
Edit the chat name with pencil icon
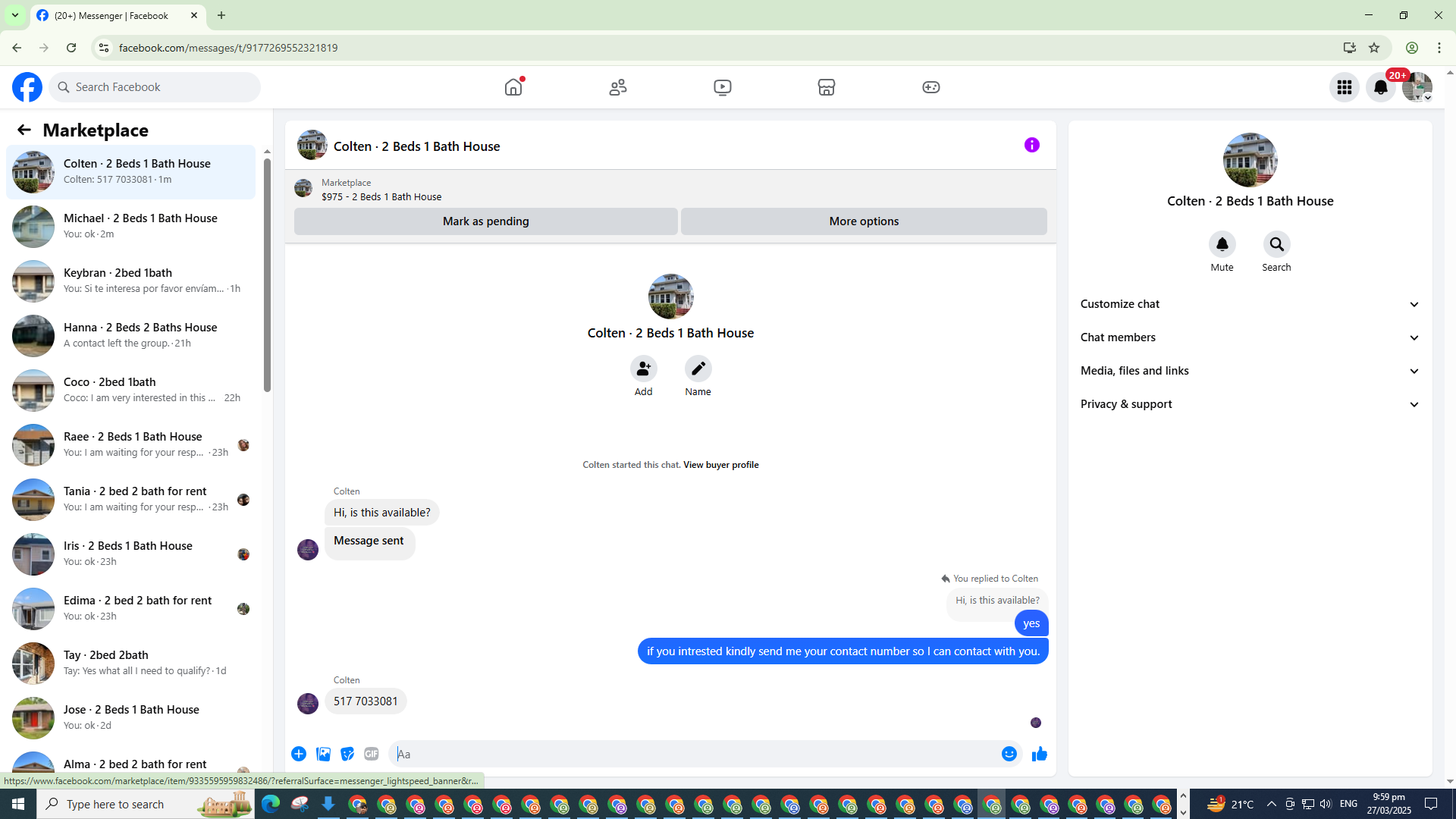point(698,369)
